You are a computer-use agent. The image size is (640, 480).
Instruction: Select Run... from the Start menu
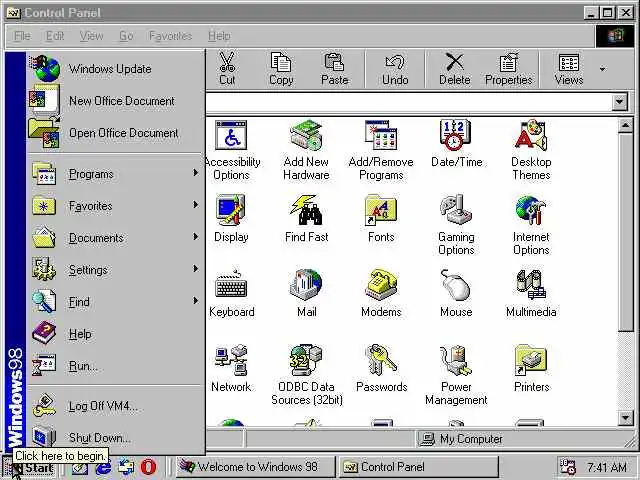pos(115,366)
